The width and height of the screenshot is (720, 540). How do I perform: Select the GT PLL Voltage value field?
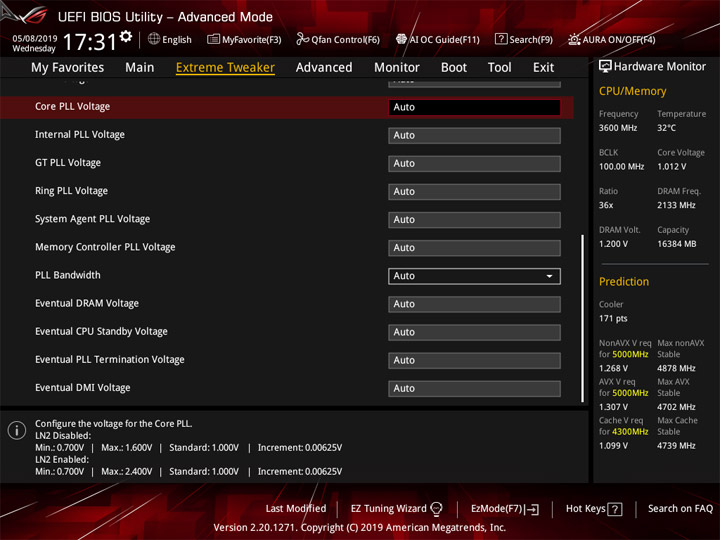pyautogui.click(x=474, y=163)
